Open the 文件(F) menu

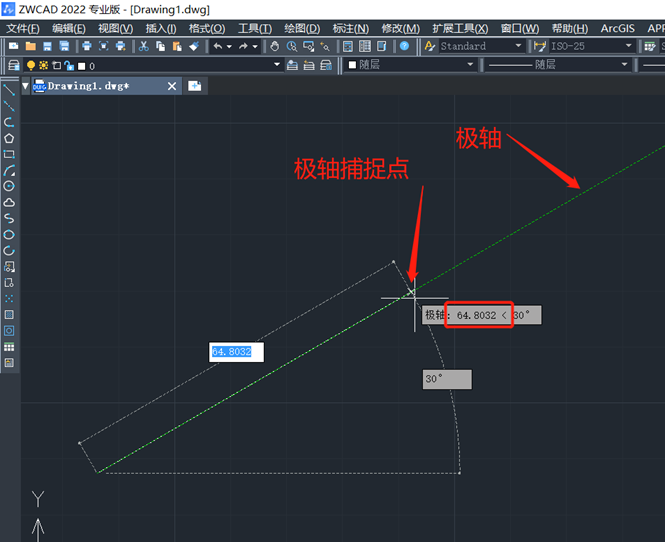click(x=23, y=28)
